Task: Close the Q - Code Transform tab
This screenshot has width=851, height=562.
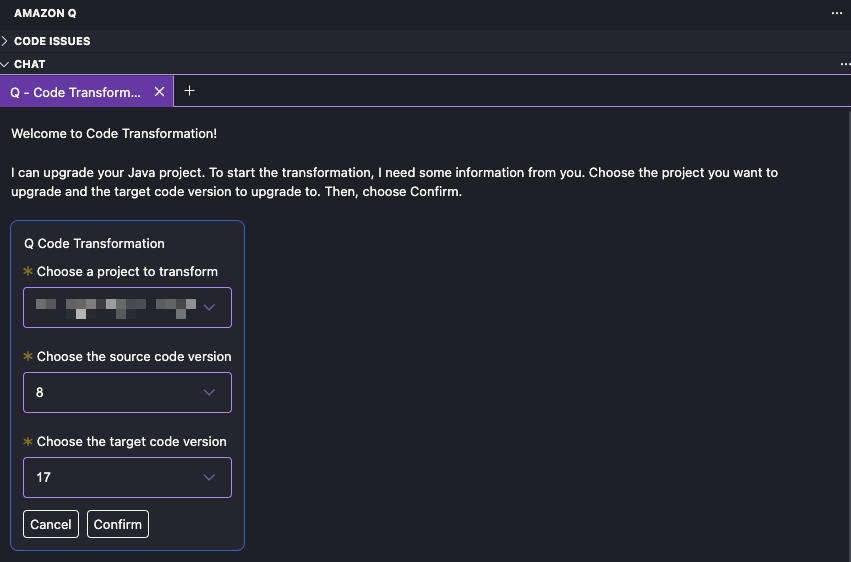Action: pyautogui.click(x=159, y=92)
